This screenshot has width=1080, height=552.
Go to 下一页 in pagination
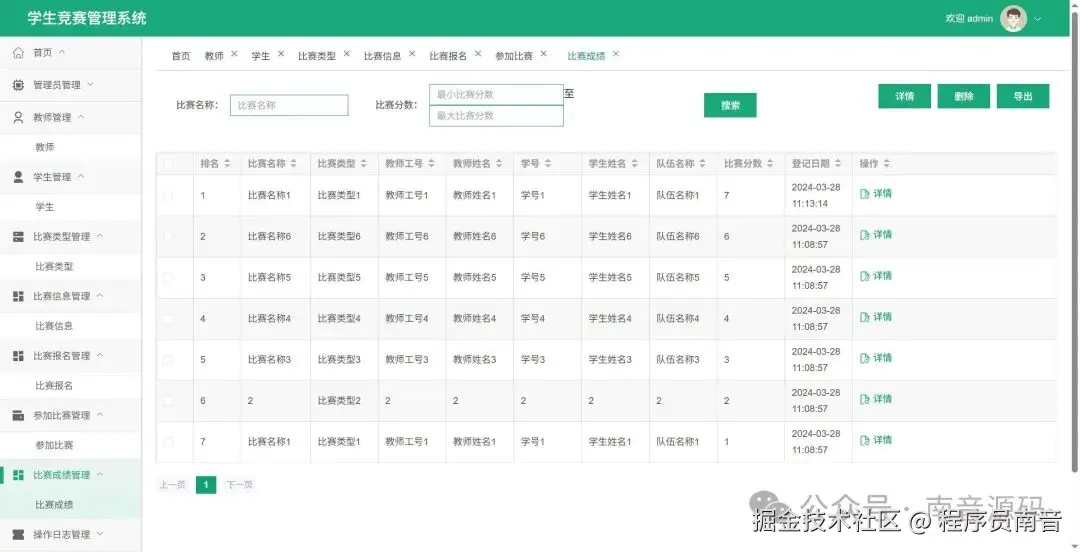(239, 485)
